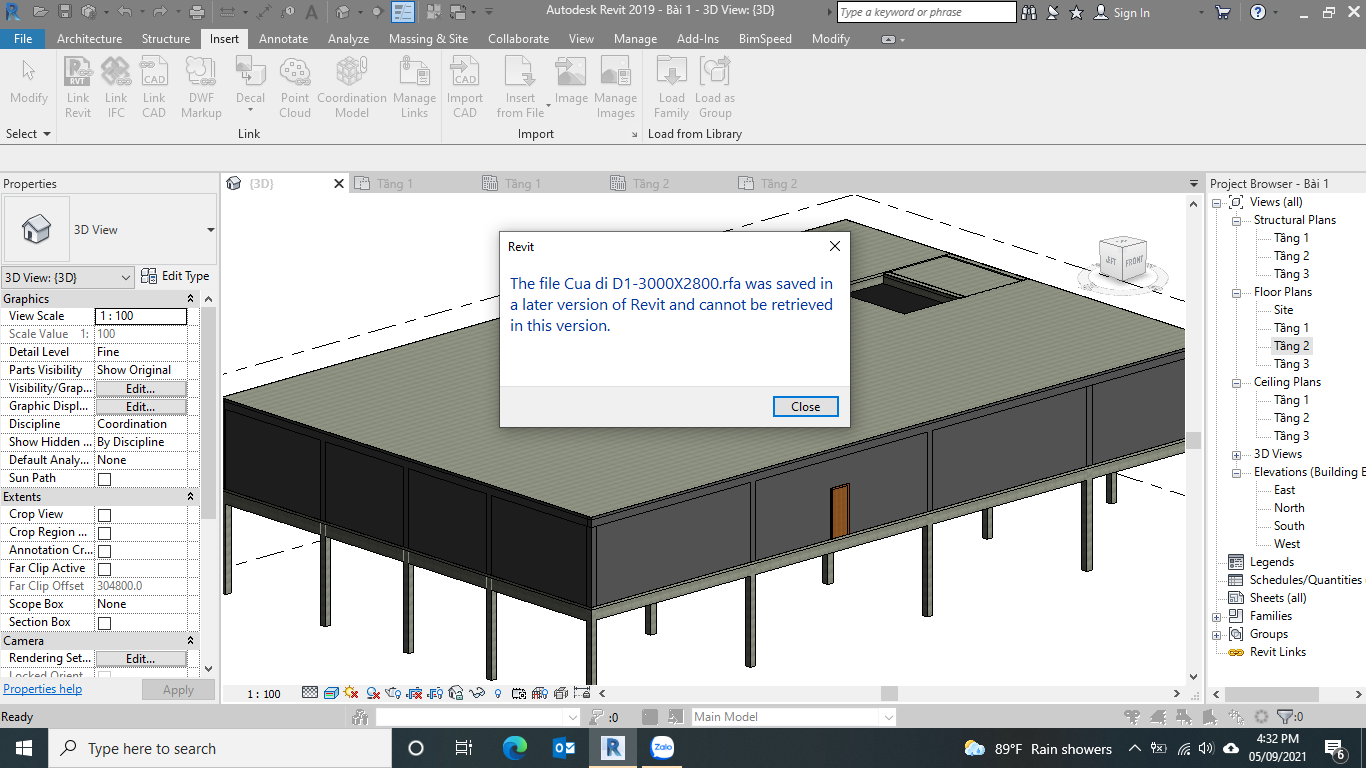This screenshot has width=1366, height=768.
Task: Click the ViewCube FRONT face
Action: coord(1134,261)
